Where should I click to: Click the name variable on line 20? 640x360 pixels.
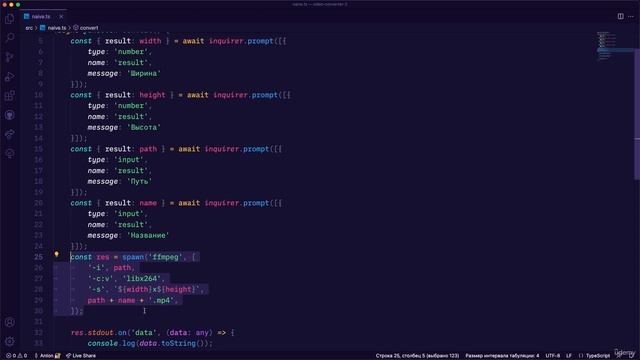click(x=148, y=203)
